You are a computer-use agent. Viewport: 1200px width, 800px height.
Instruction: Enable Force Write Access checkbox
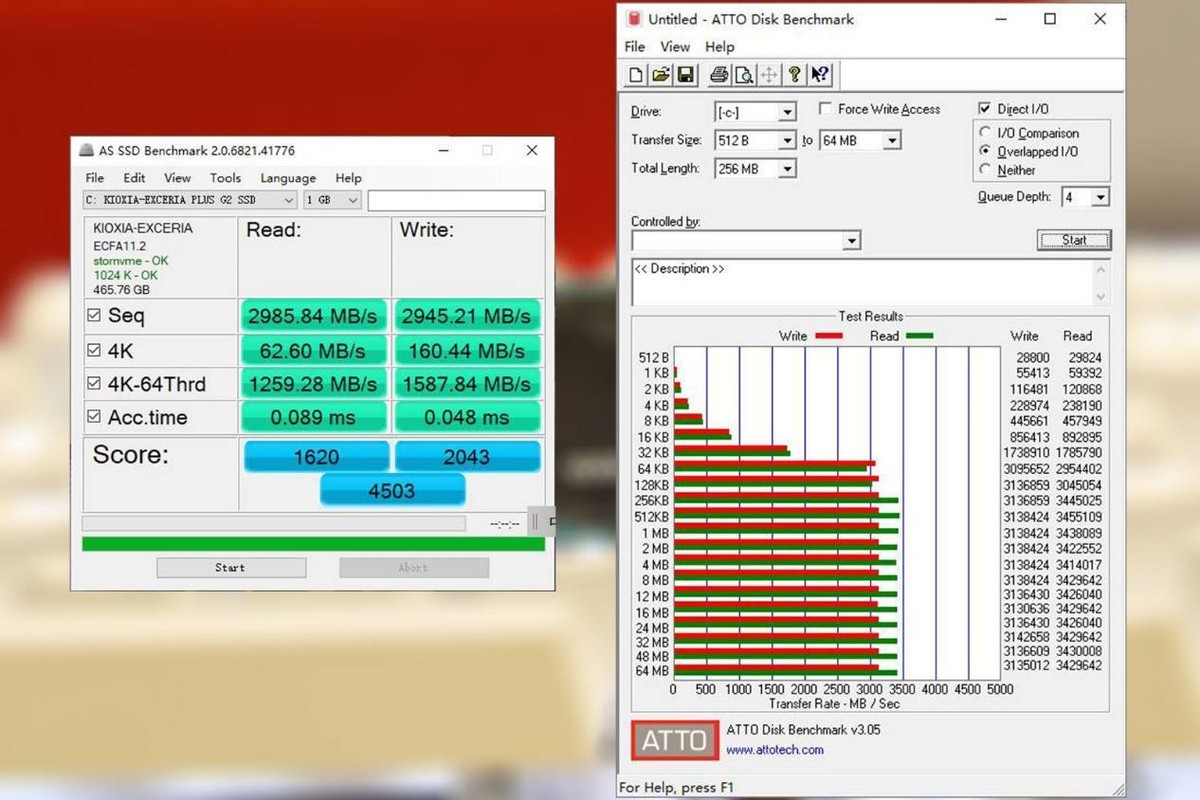click(826, 108)
